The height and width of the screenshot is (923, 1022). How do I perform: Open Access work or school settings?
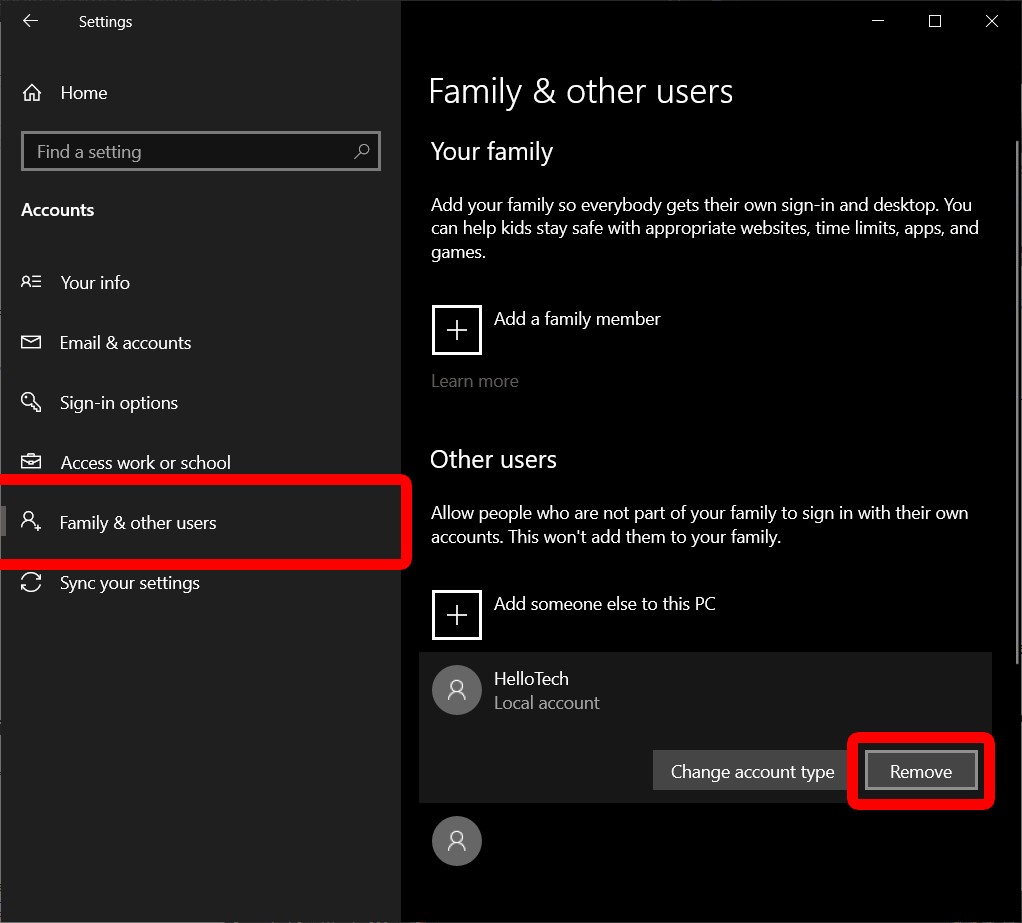pyautogui.click(x=145, y=463)
